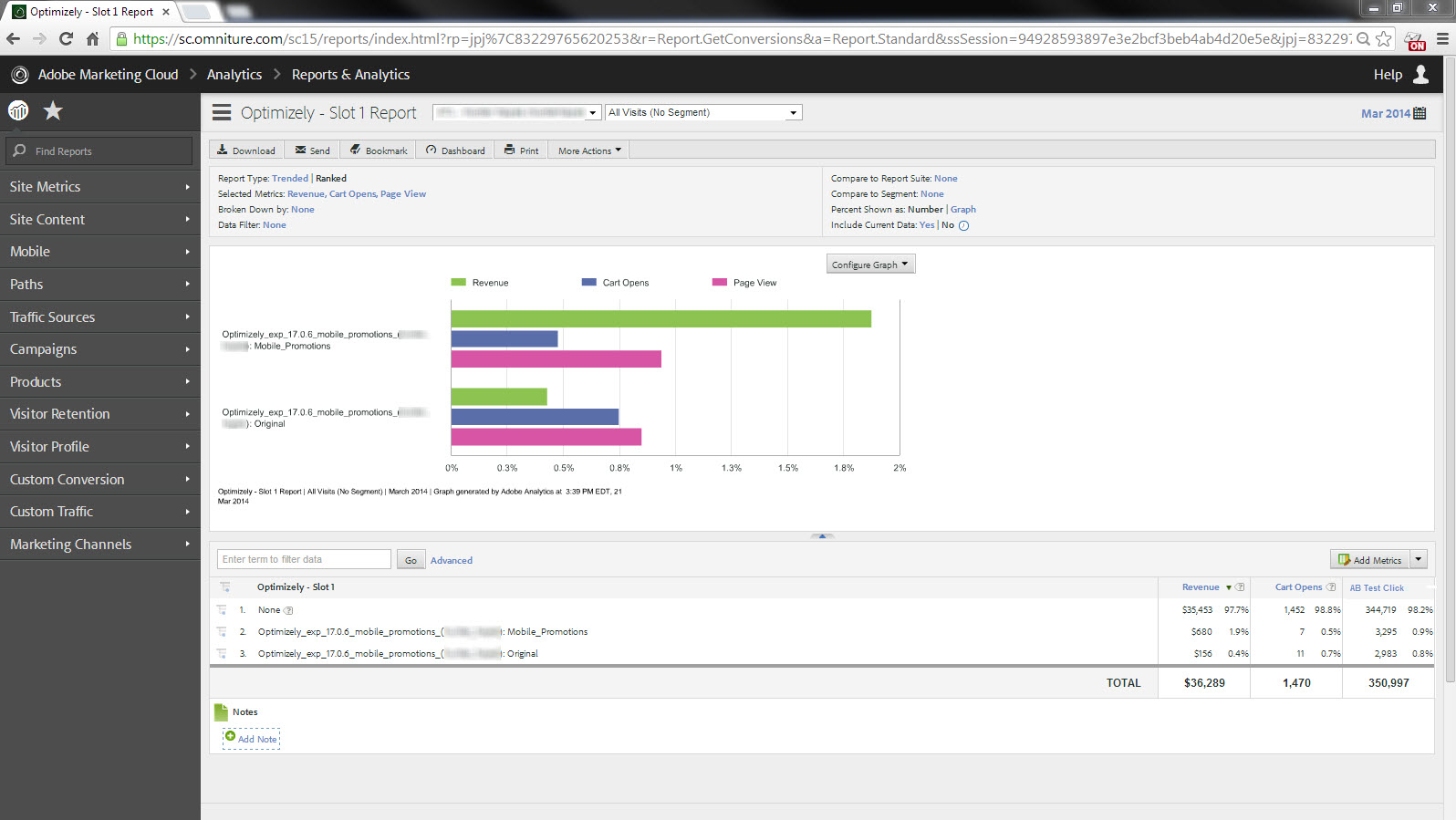1456x820 pixels.
Task: Open the Add Metrics dropdown arrow
Action: (1419, 559)
